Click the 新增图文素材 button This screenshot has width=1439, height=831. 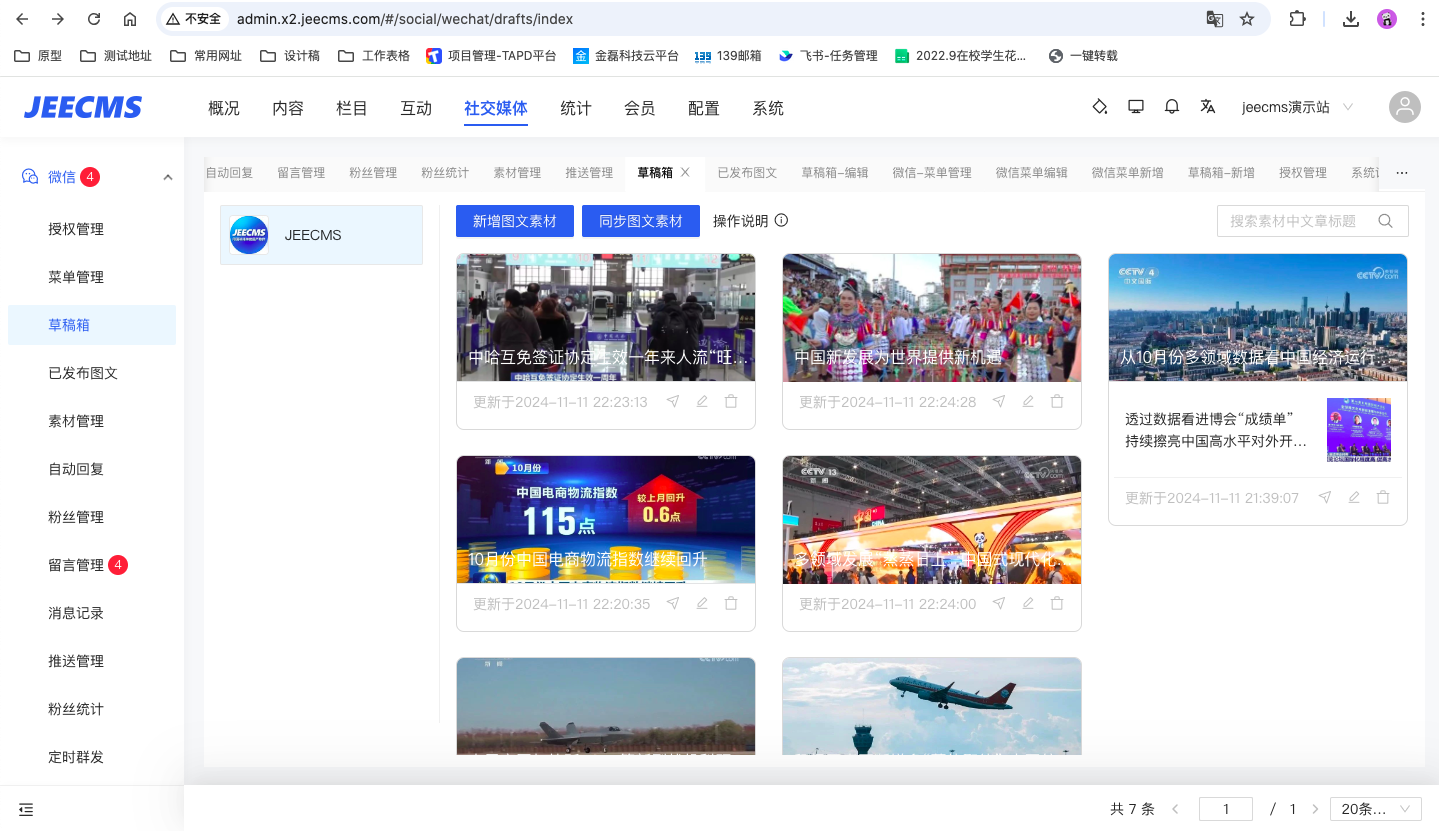pos(514,221)
